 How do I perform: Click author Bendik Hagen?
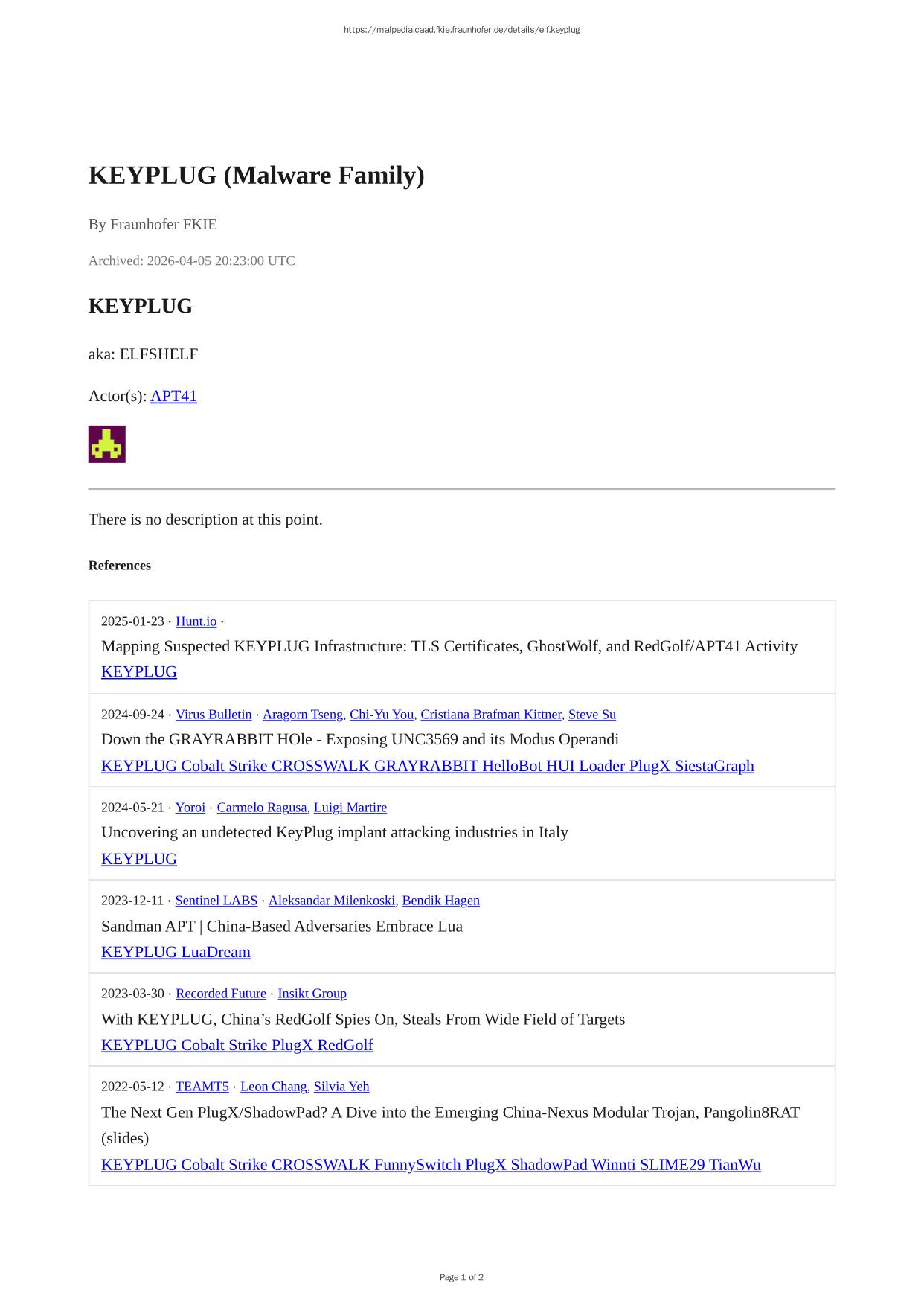[441, 901]
